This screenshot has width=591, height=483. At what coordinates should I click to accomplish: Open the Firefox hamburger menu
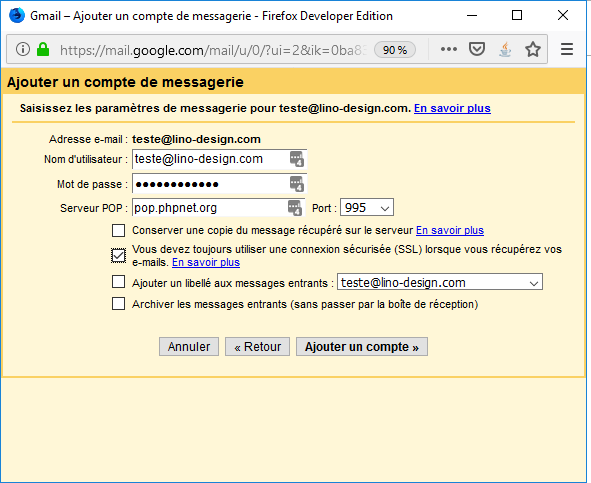pos(567,49)
